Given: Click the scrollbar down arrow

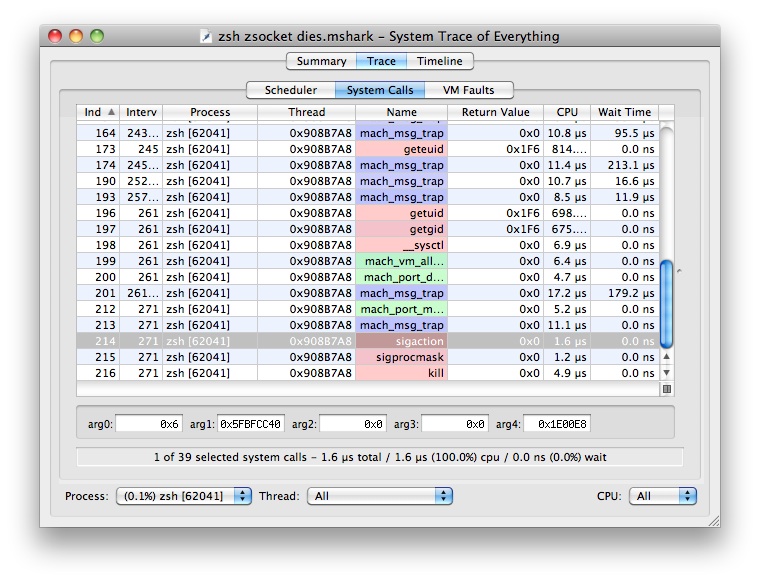Looking at the screenshot, I should [666, 373].
